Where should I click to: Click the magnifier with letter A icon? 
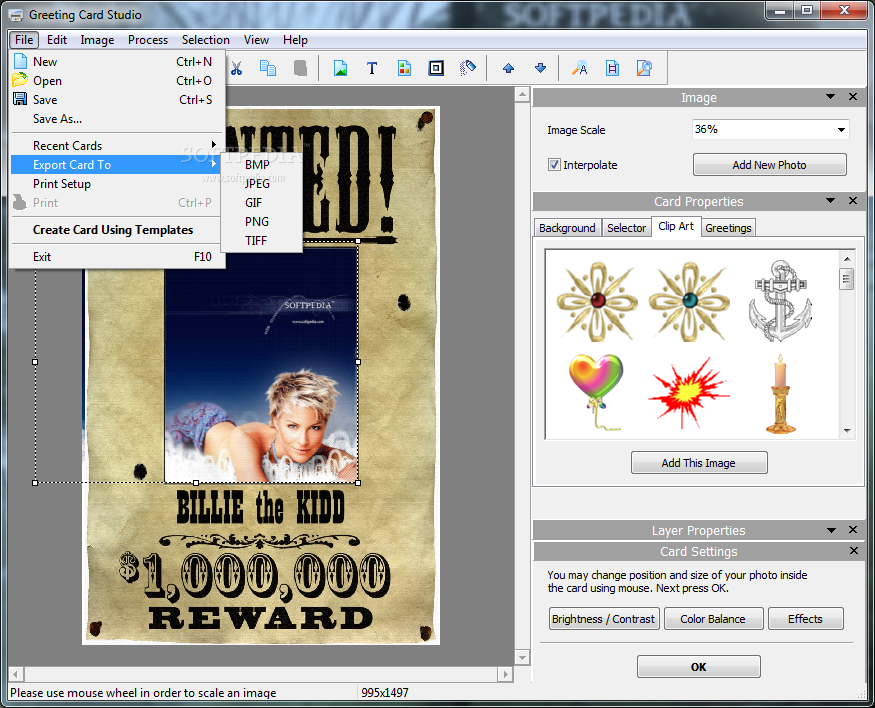(580, 68)
